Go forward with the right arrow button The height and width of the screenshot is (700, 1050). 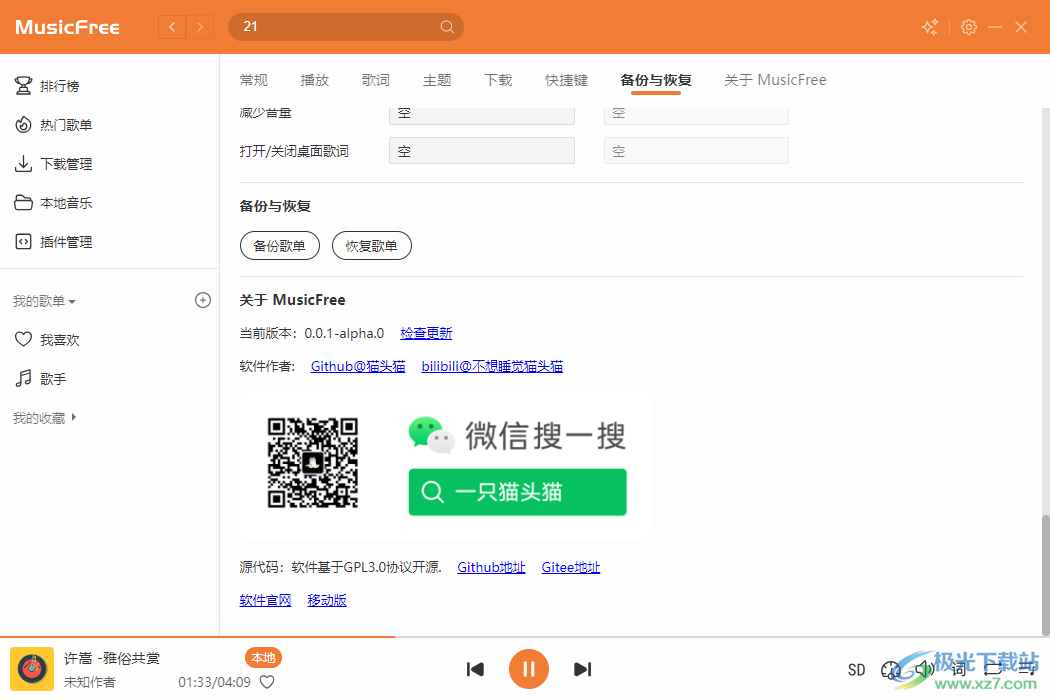200,27
